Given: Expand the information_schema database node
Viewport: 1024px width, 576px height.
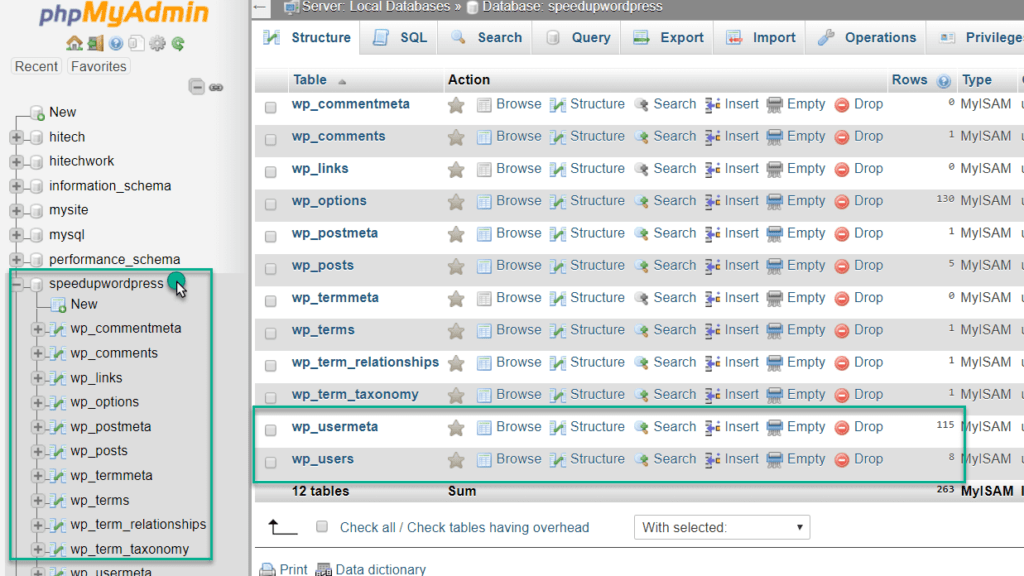Looking at the screenshot, I should [16, 186].
